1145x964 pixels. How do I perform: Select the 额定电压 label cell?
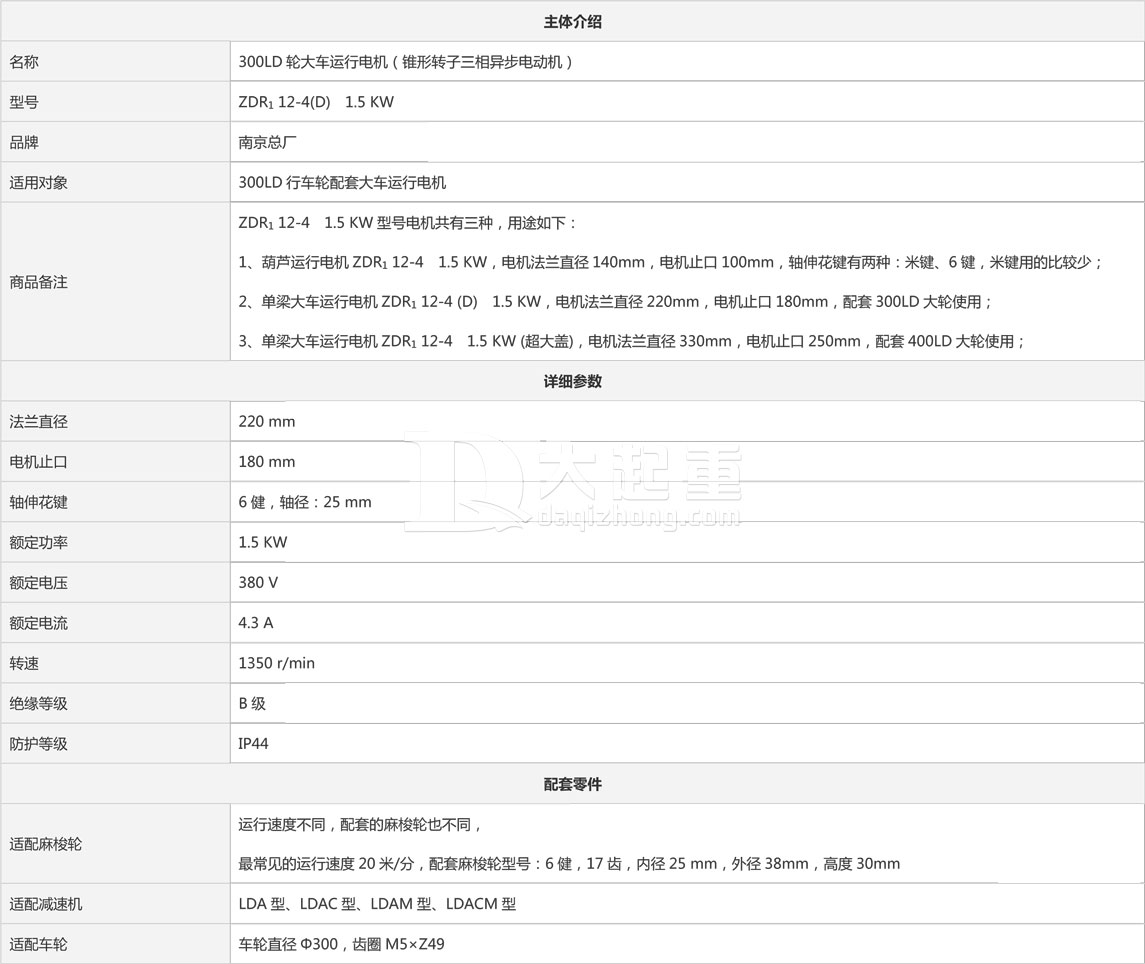click(115, 583)
